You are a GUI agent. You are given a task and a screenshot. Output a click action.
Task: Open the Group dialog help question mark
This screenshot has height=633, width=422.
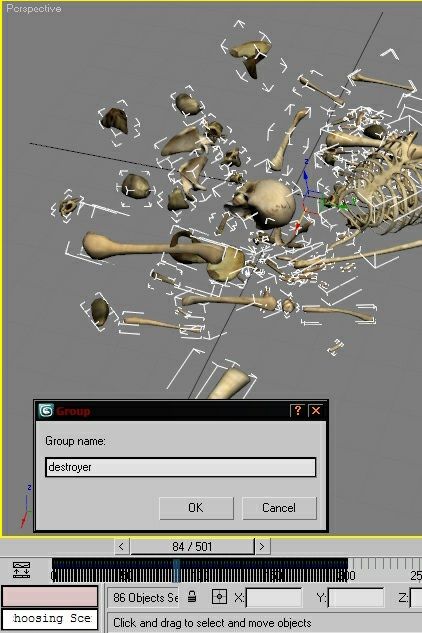point(298,411)
